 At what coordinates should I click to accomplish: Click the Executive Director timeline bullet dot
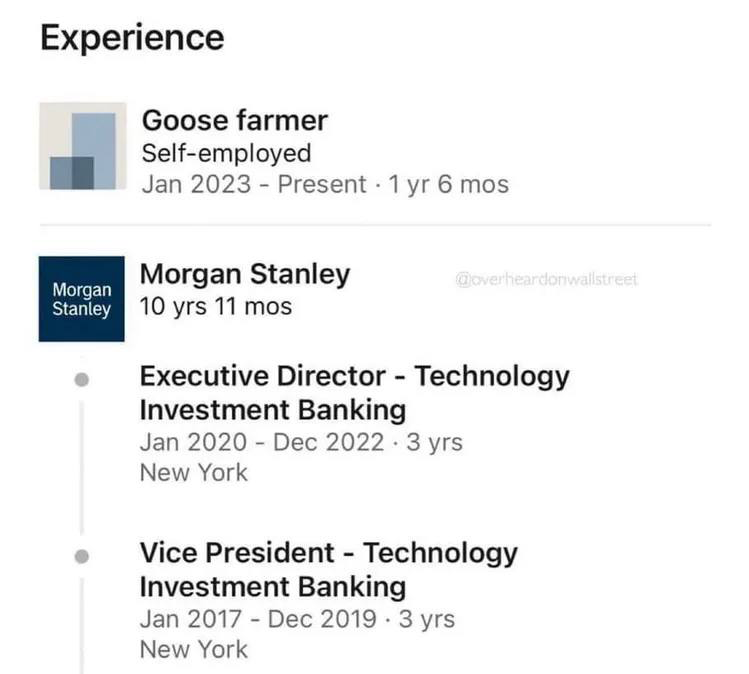(82, 380)
